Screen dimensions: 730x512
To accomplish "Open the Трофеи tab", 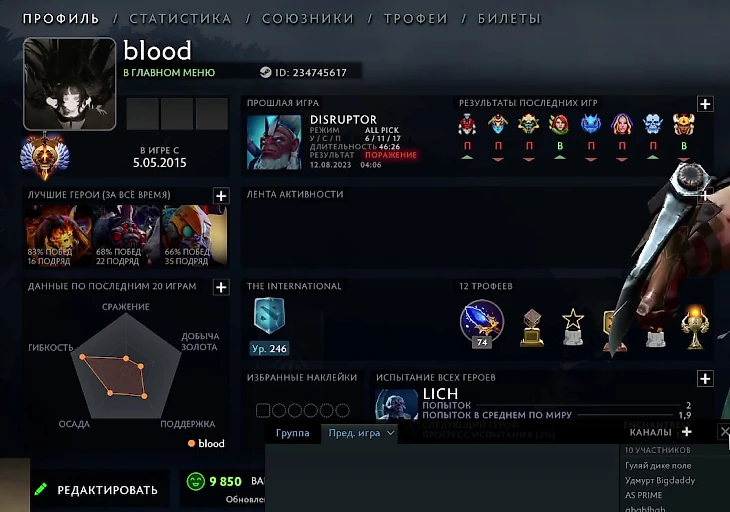I will click(x=416, y=19).
